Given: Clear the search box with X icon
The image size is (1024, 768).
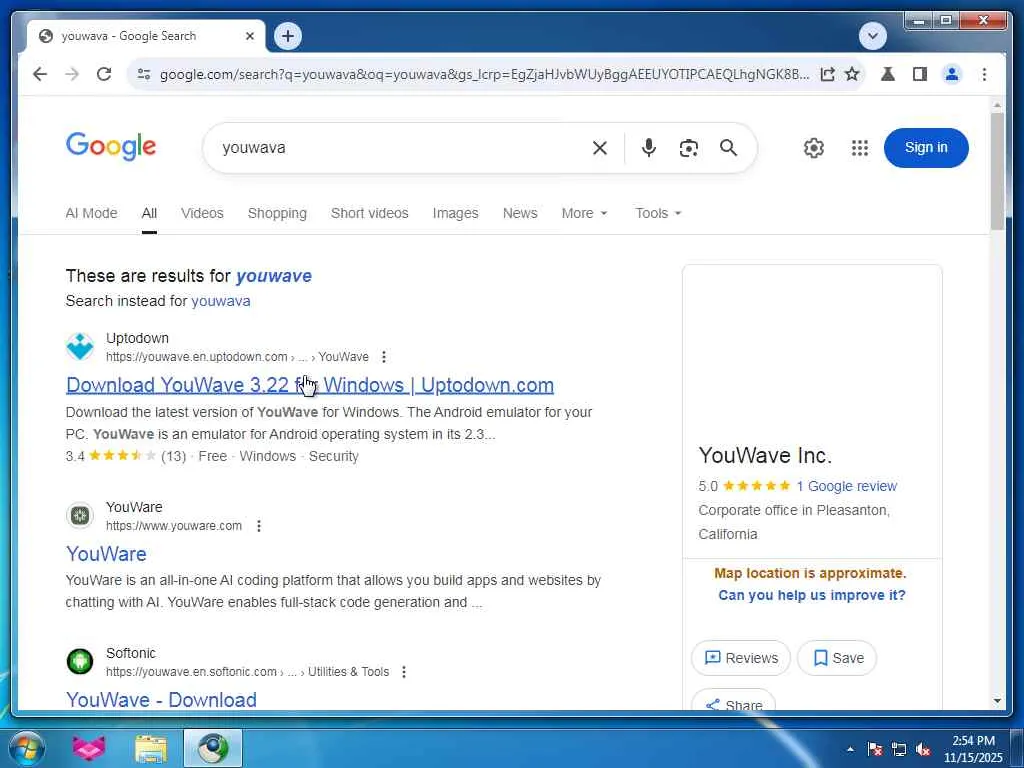Looking at the screenshot, I should coord(600,148).
